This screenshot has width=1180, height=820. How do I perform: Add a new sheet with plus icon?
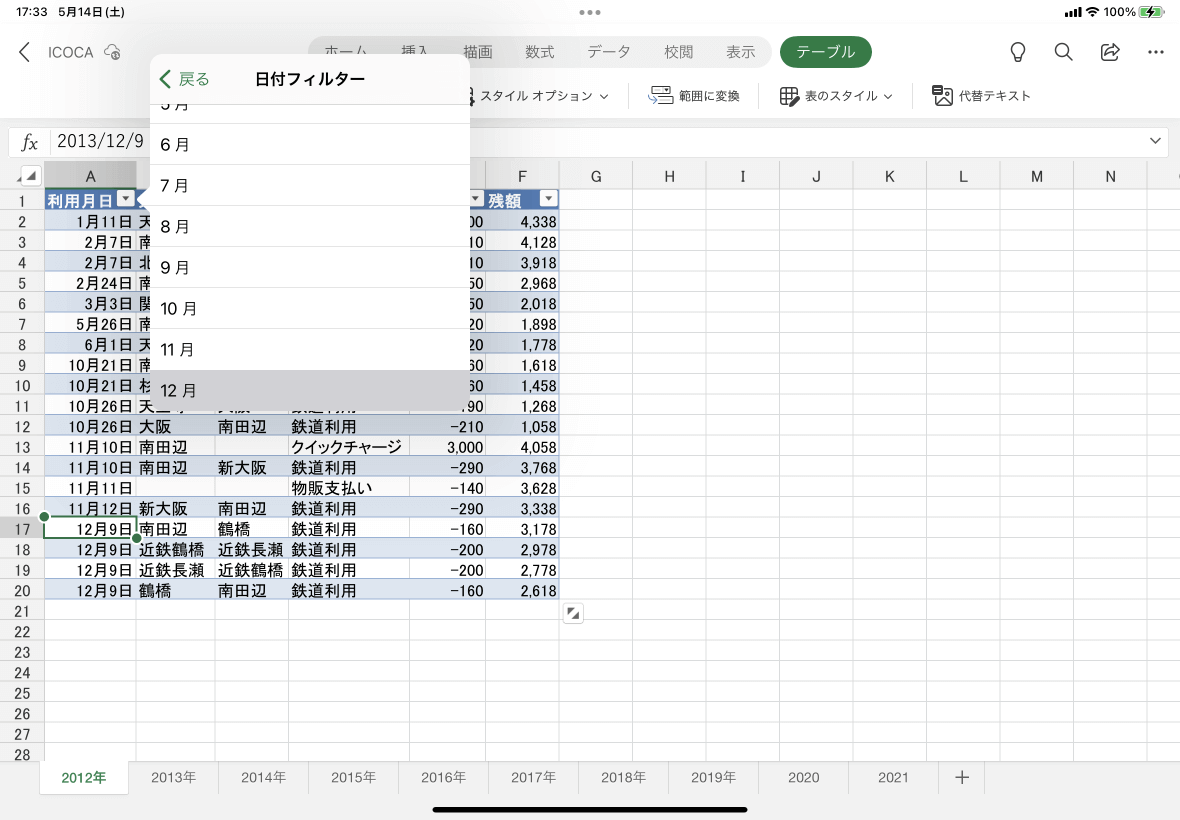coord(962,777)
